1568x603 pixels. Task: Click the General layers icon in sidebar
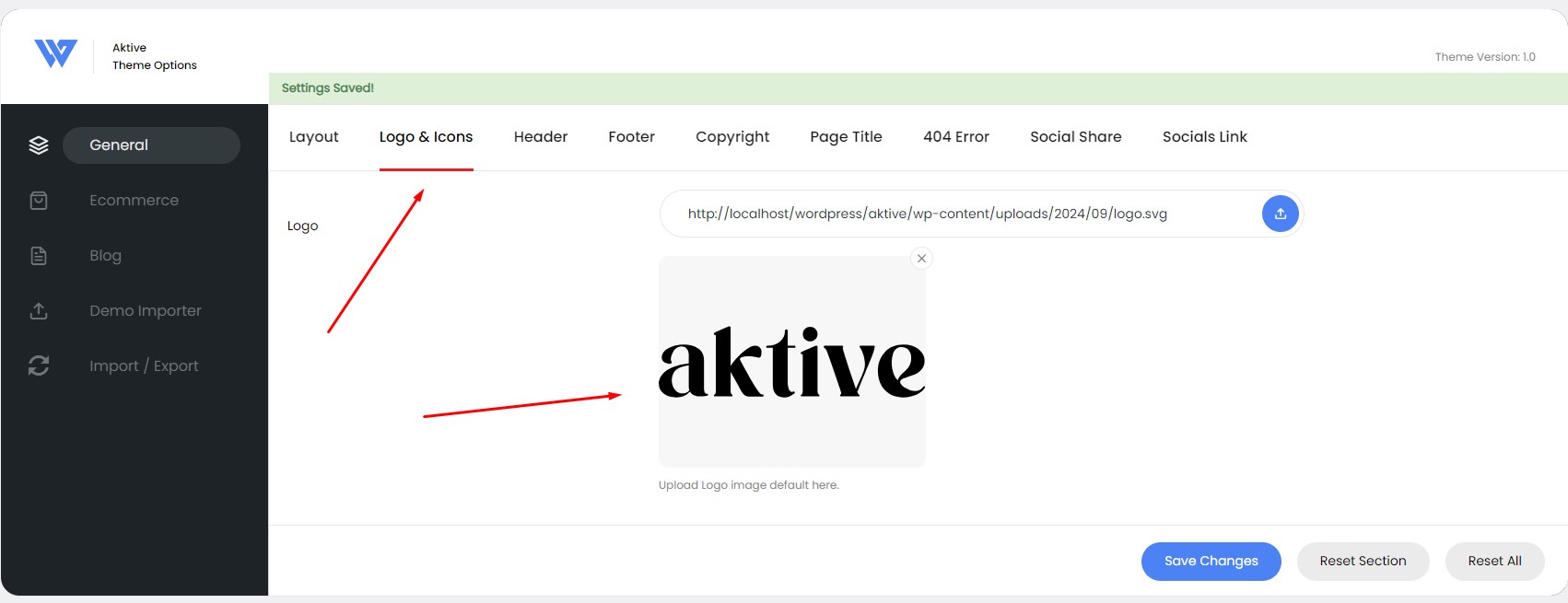point(39,145)
